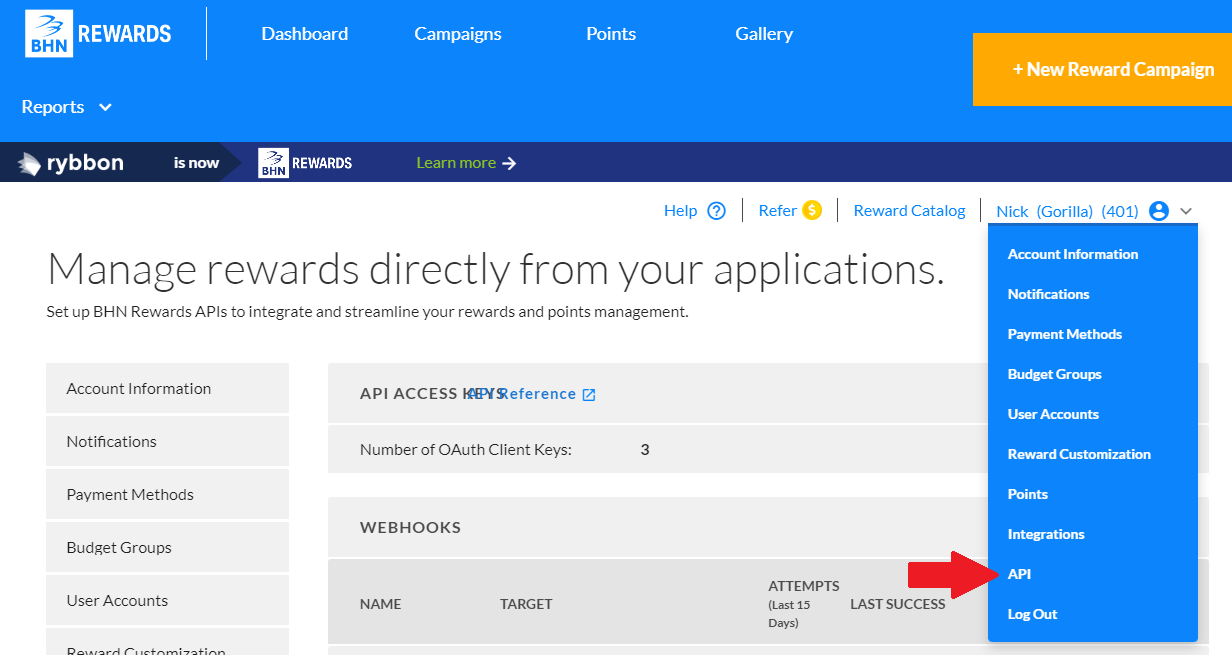Open Integrations in dropdown menu
The height and width of the screenshot is (655, 1232).
1046,534
